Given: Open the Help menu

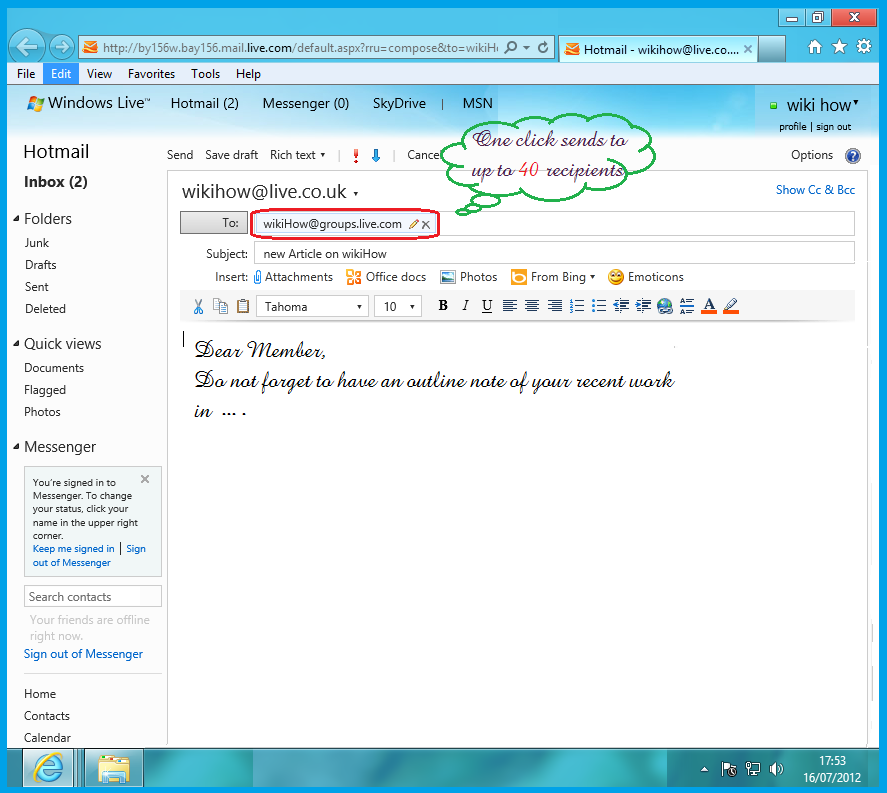Looking at the screenshot, I should pyautogui.click(x=248, y=74).
